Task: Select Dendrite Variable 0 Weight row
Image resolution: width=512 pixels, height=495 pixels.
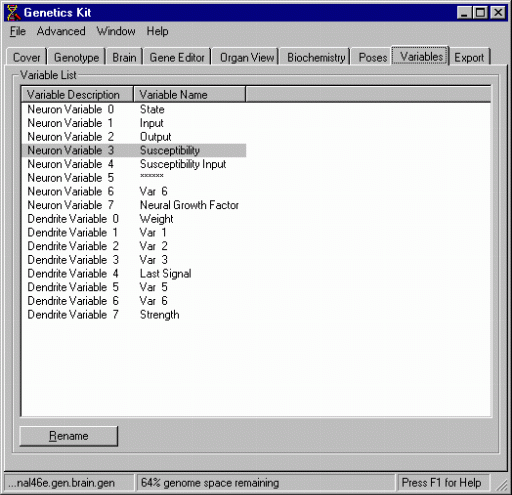Action: click(133, 219)
